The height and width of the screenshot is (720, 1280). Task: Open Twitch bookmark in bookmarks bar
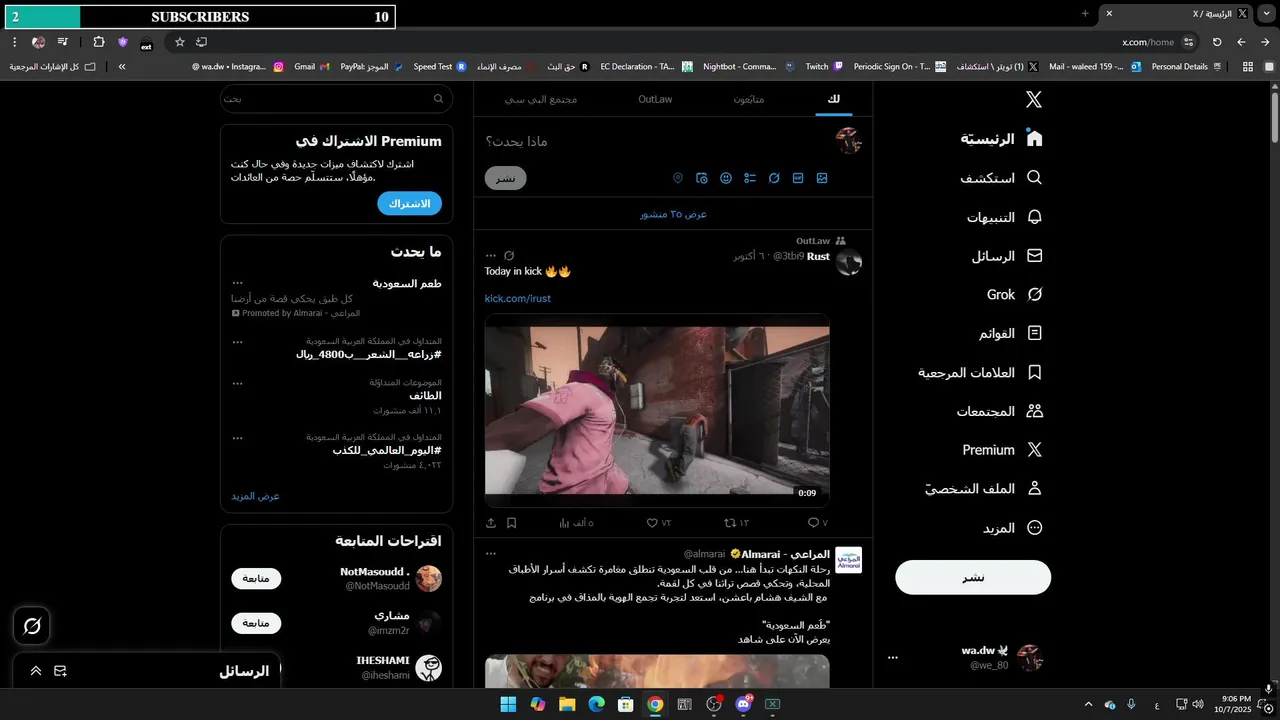824,66
